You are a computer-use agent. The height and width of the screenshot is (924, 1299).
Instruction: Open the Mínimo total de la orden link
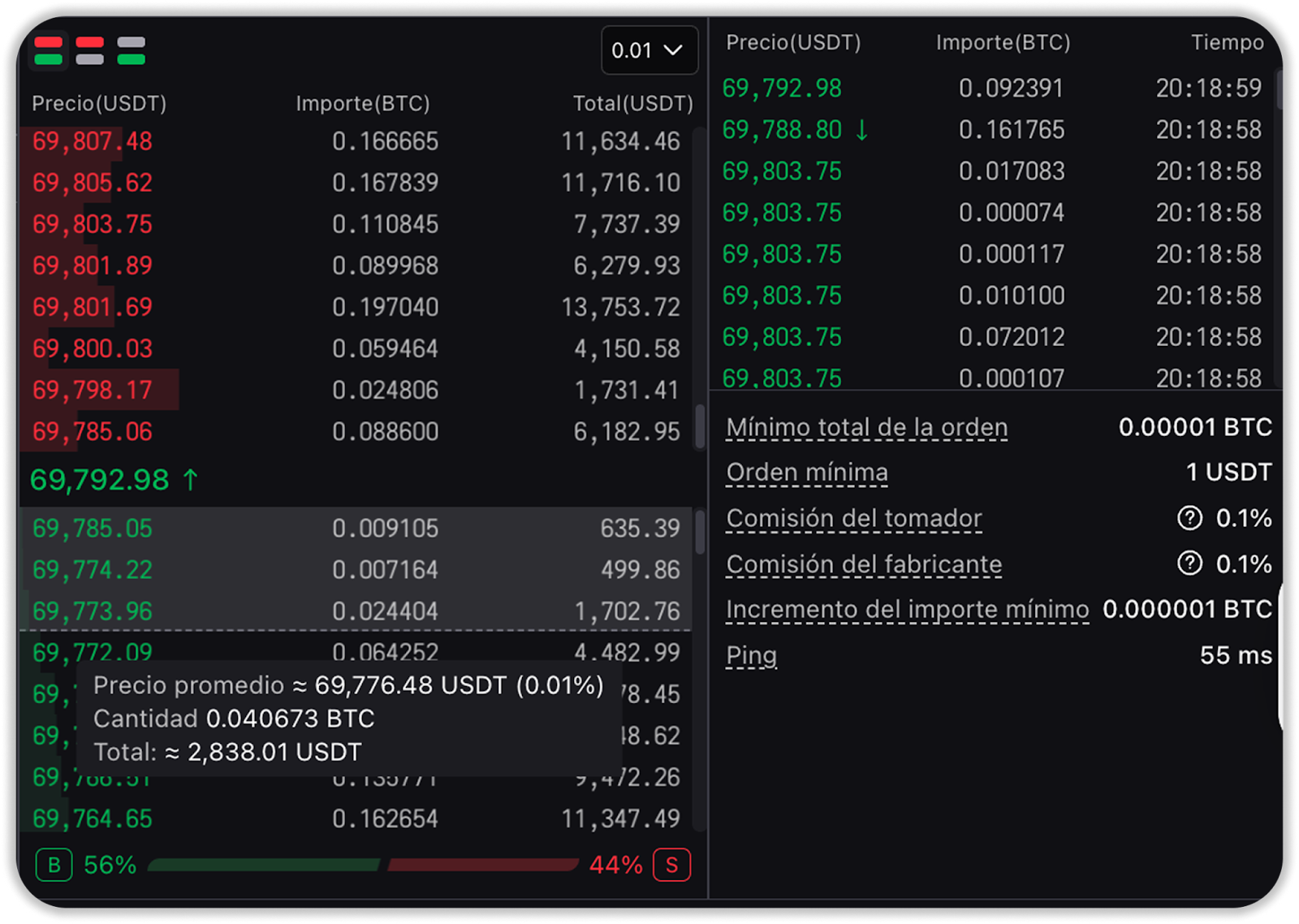click(866, 427)
